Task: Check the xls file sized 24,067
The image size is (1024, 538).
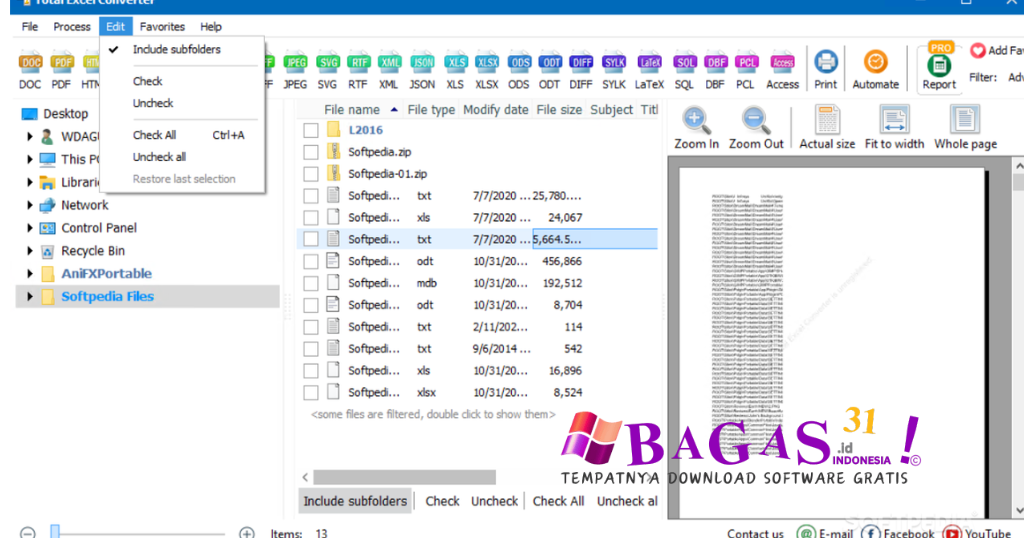Action: tap(311, 217)
